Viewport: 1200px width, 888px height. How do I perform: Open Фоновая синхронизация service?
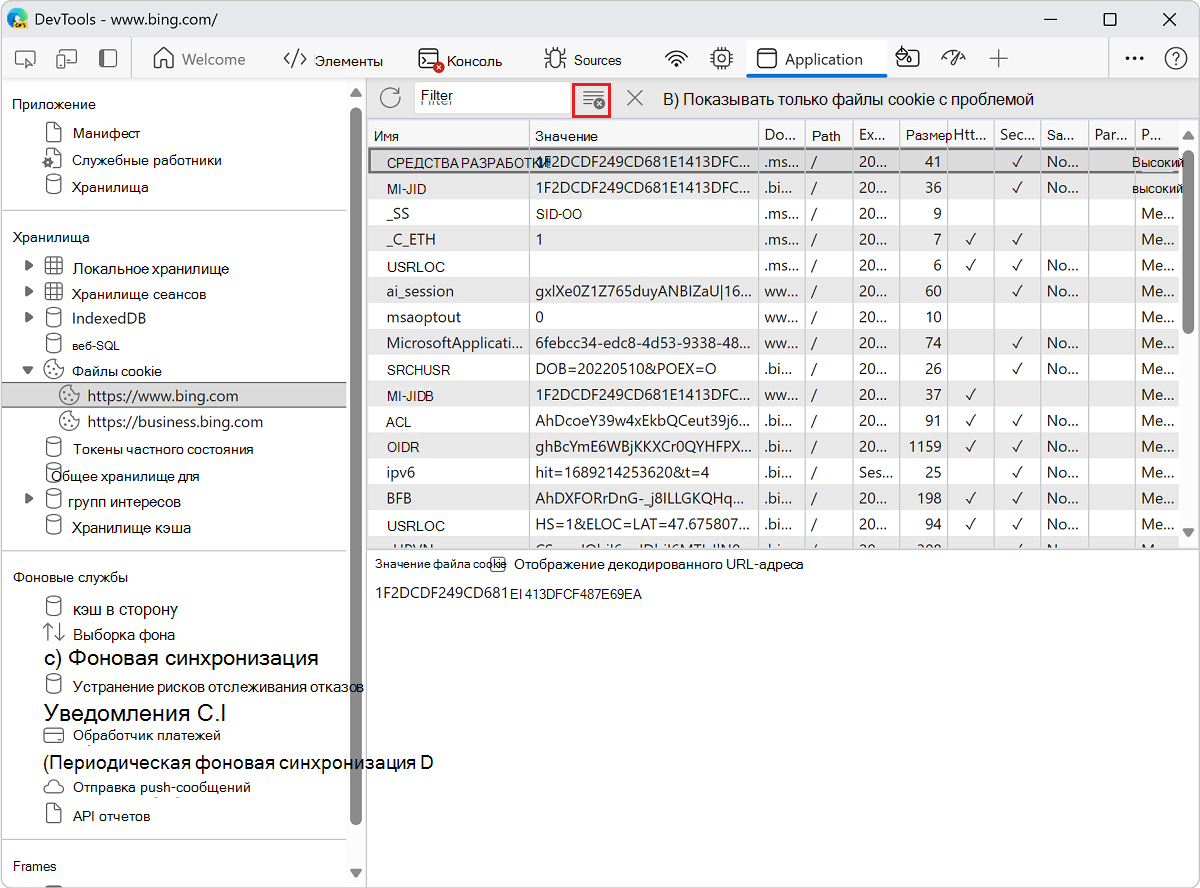[181, 658]
